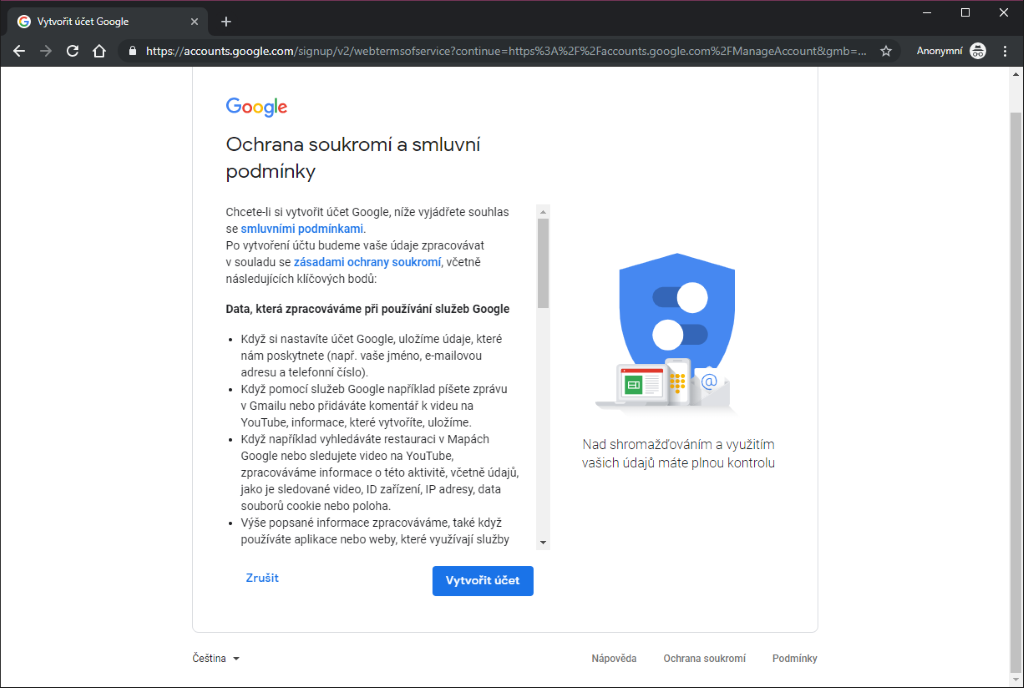Open a new tab with the plus button
The image size is (1024, 688).
pos(226,22)
